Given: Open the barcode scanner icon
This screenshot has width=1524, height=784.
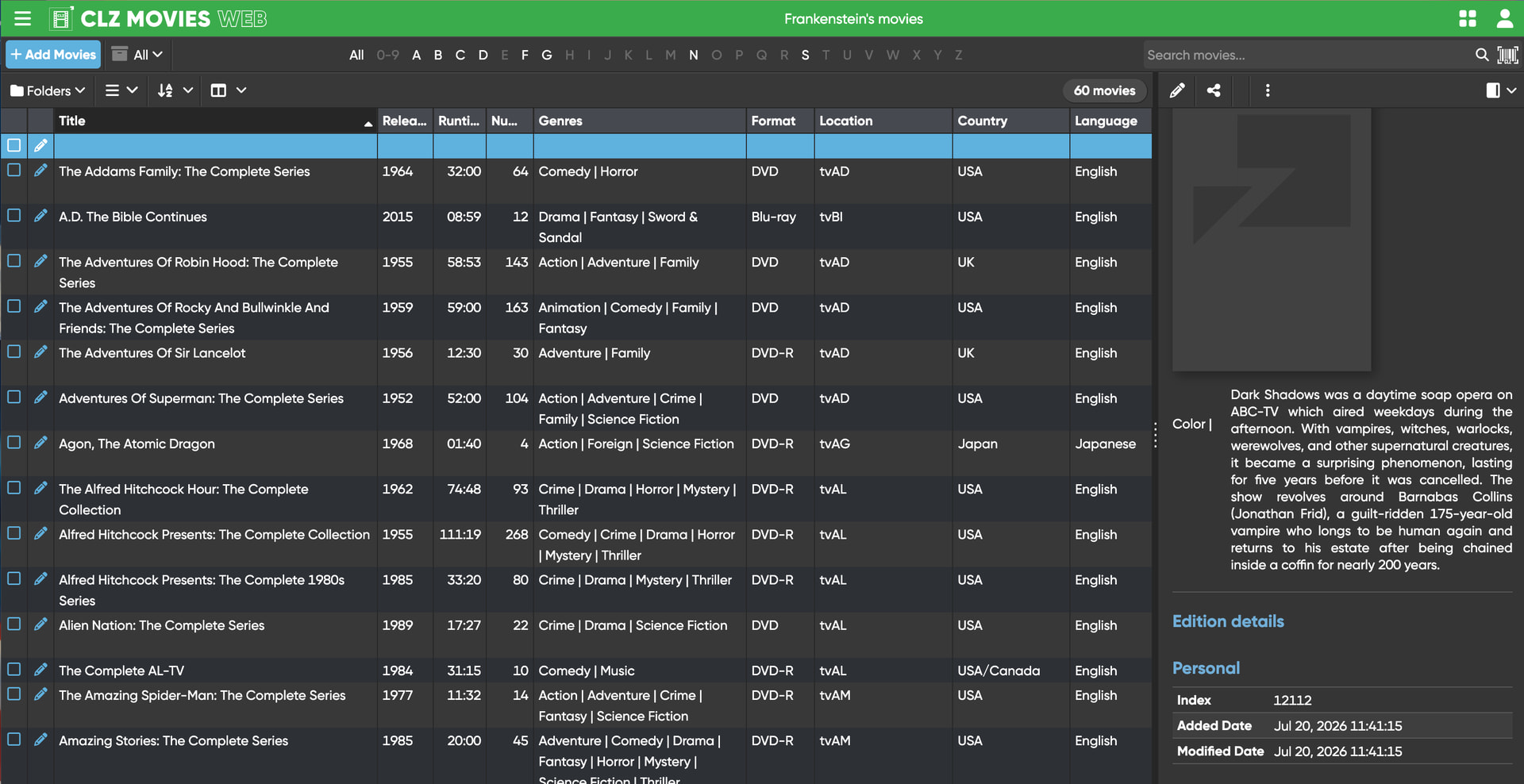Looking at the screenshot, I should tap(1507, 55).
